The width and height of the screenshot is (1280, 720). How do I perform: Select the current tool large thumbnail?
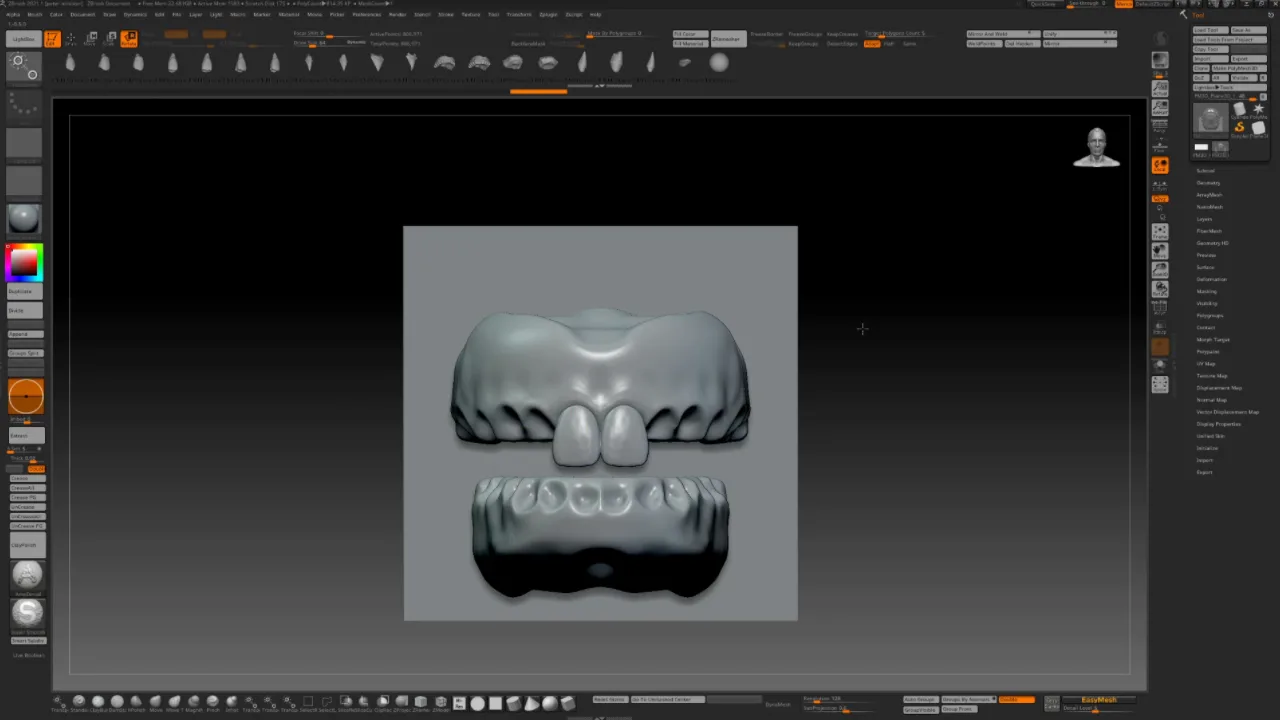pyautogui.click(x=1210, y=121)
